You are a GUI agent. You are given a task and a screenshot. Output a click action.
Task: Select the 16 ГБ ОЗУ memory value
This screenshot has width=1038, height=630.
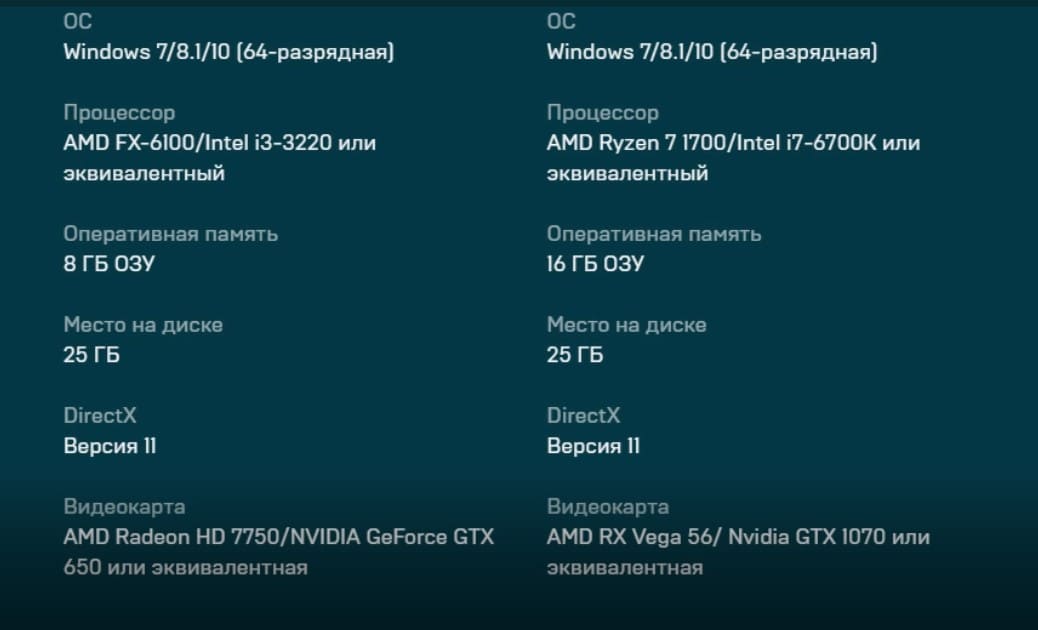point(595,264)
